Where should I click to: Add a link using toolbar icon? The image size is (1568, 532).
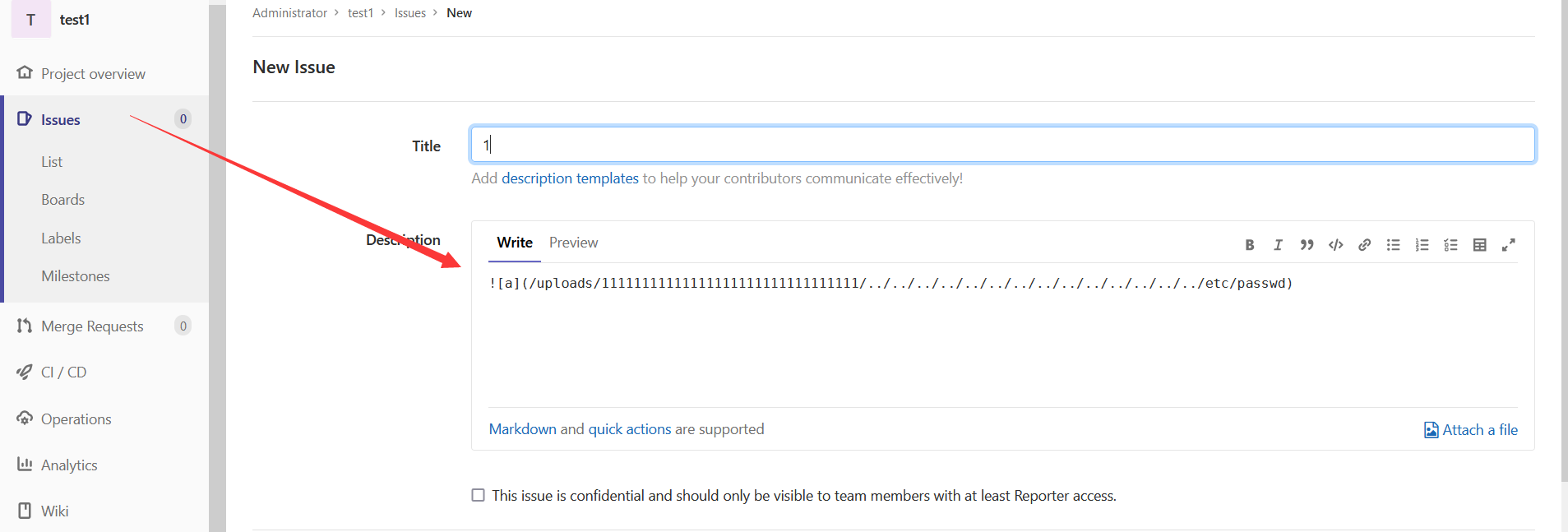tap(1364, 245)
